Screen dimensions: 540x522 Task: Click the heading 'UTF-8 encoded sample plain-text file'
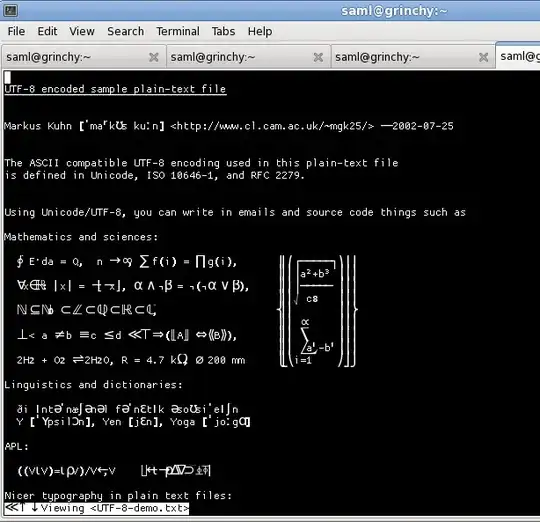click(115, 89)
